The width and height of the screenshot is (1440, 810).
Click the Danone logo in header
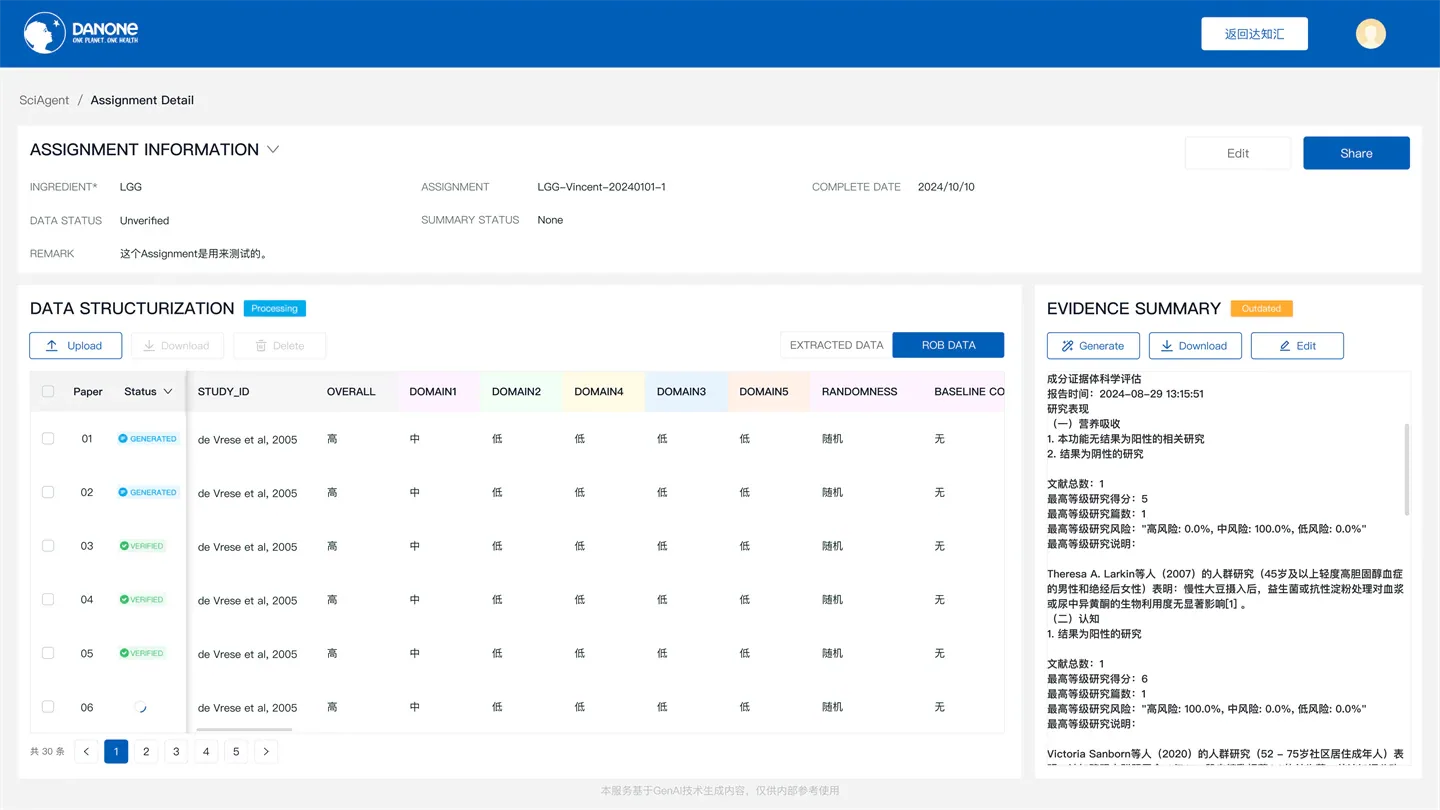pos(81,33)
